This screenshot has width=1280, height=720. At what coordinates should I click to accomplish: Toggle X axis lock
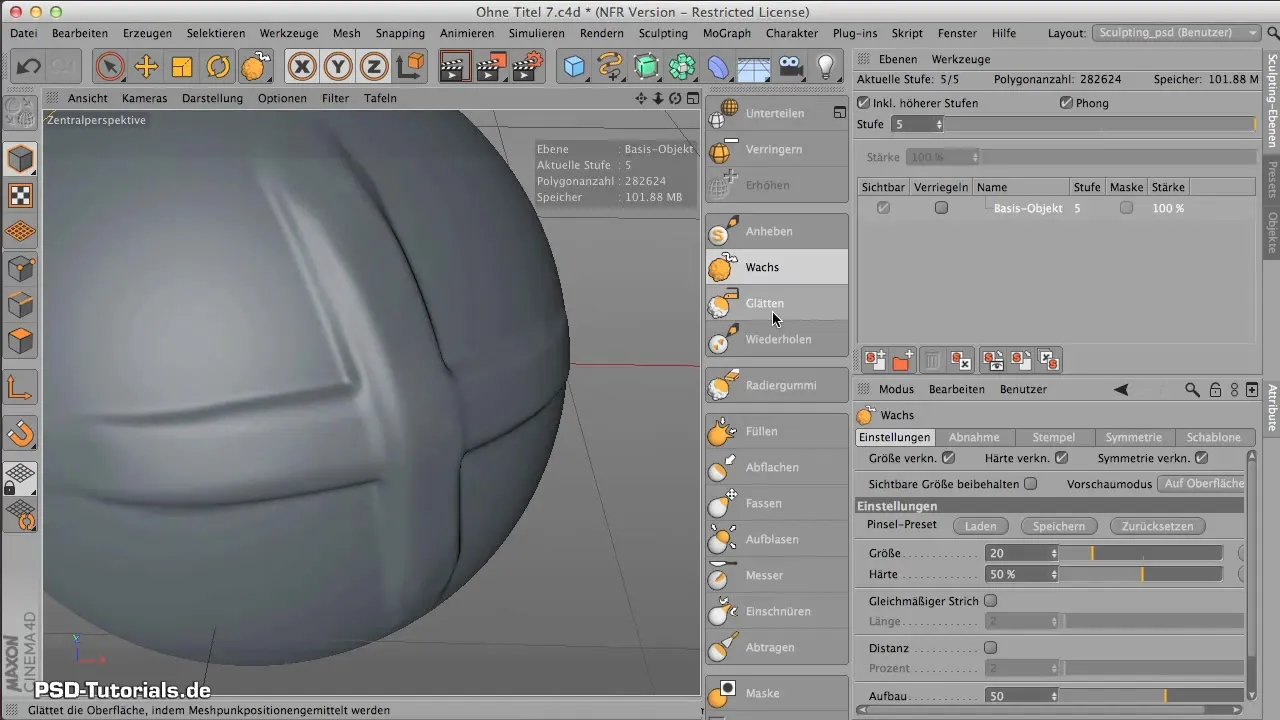coord(303,67)
